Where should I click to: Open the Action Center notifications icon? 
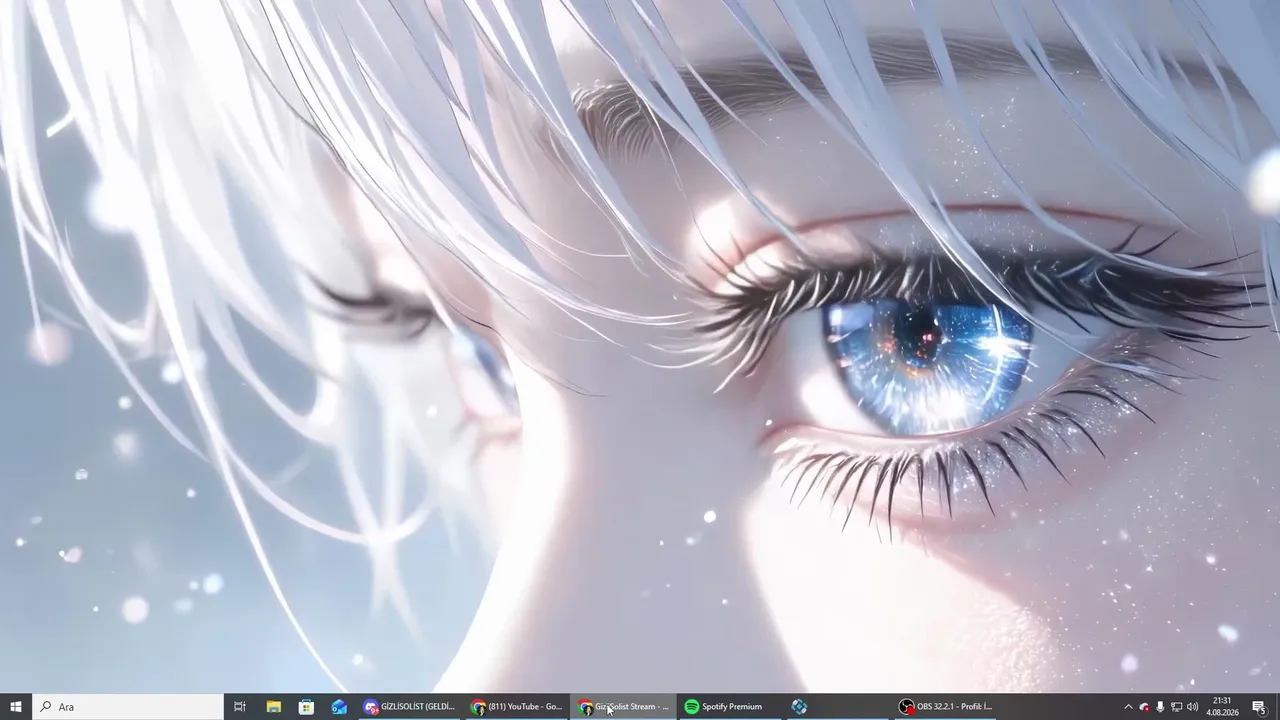tap(1259, 707)
